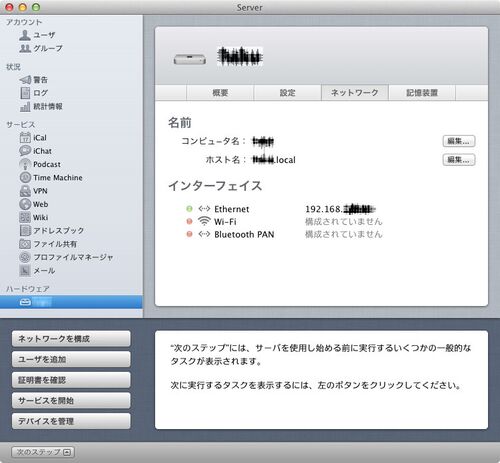500x463 pixels.
Task: Select the ネットワーク tab
Action: pyautogui.click(x=355, y=93)
